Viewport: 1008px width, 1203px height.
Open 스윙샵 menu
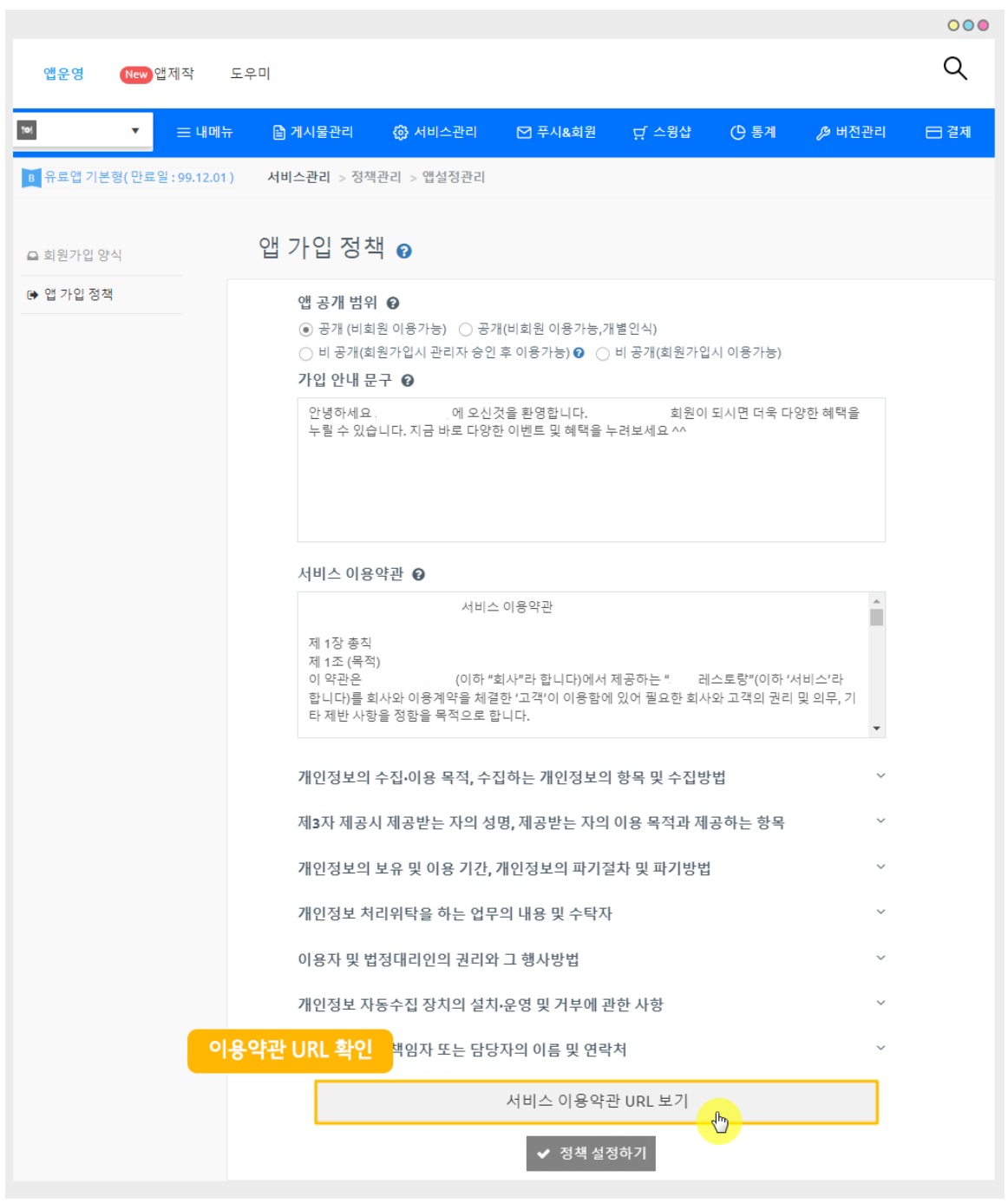(662, 133)
